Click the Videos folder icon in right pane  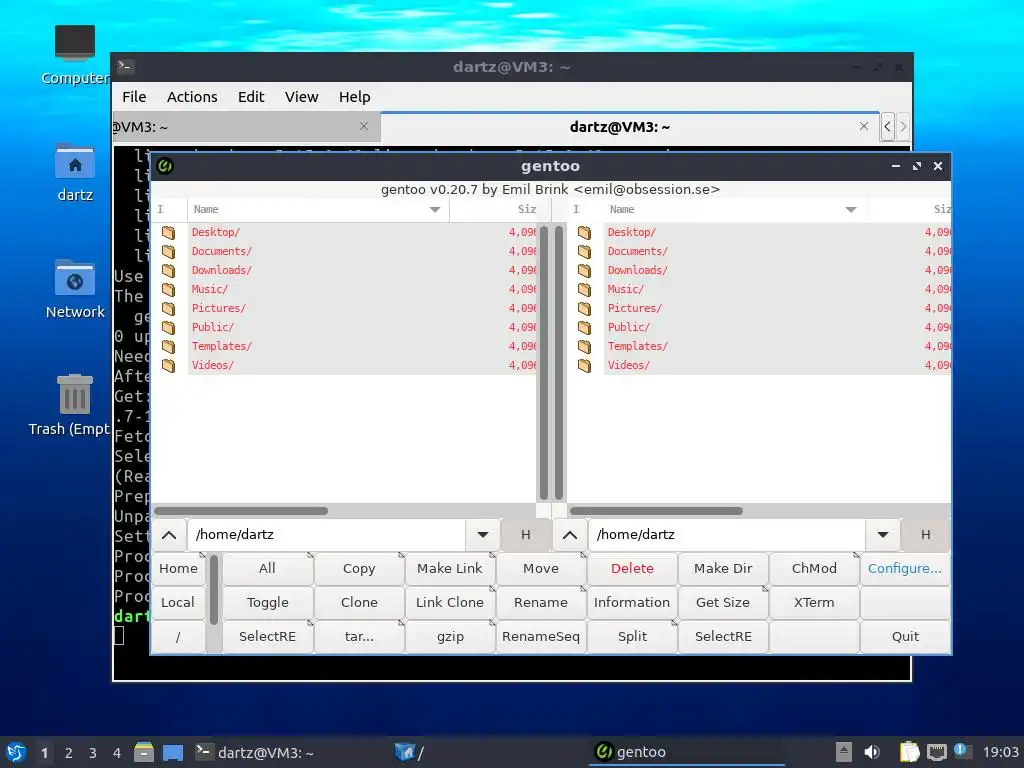click(x=584, y=365)
